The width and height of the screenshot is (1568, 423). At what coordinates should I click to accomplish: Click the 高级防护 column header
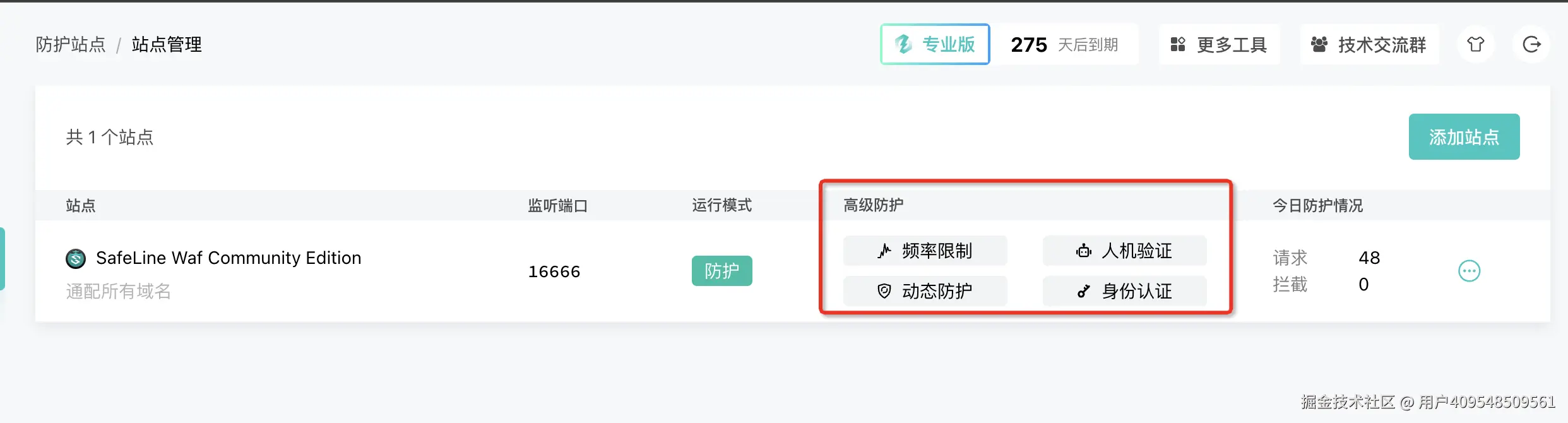pos(873,205)
